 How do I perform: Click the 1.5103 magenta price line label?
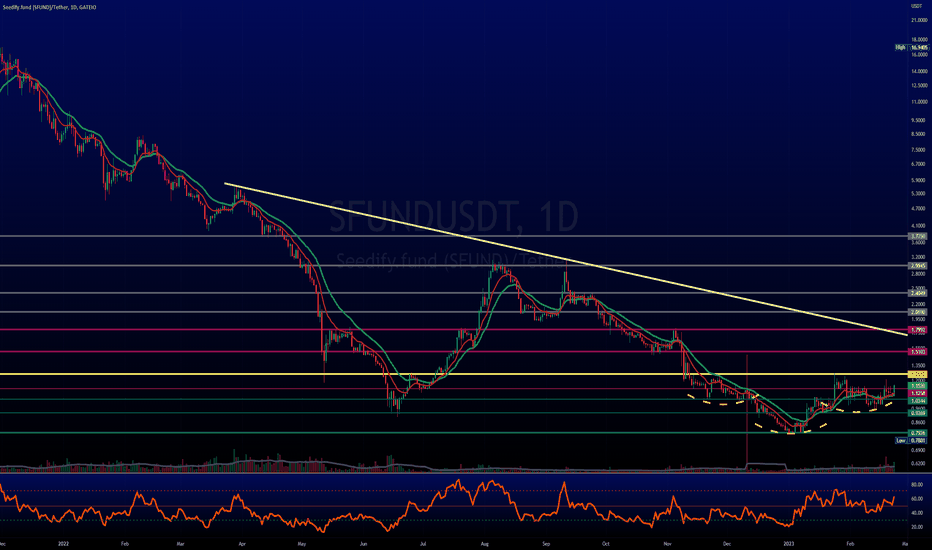click(x=918, y=352)
